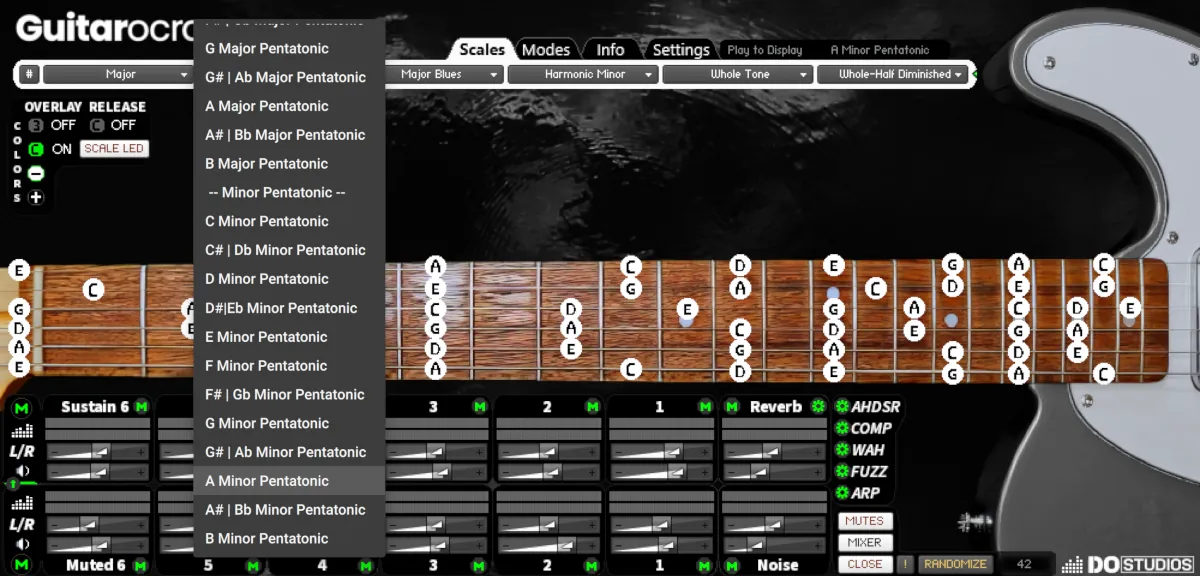Open the Whole Tone dropdown
This screenshot has width=1200, height=576.
738,74
